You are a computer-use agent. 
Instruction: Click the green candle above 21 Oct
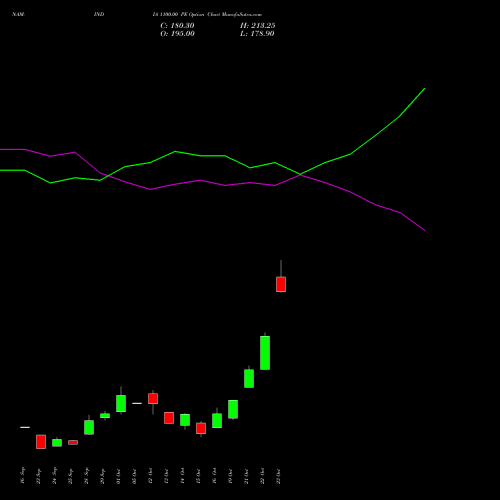pyautogui.click(x=249, y=378)
